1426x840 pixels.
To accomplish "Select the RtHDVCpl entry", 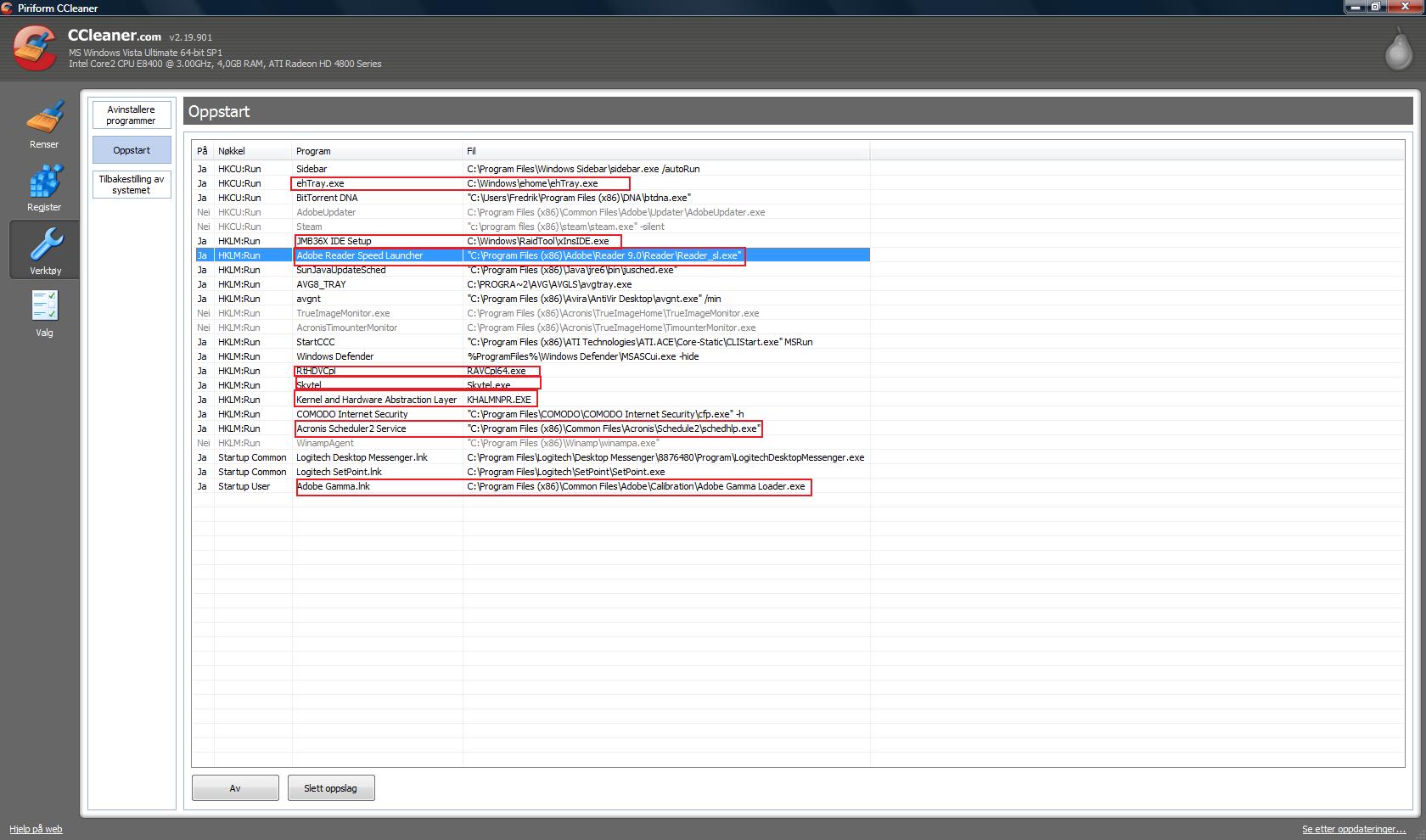I will pos(531,371).
